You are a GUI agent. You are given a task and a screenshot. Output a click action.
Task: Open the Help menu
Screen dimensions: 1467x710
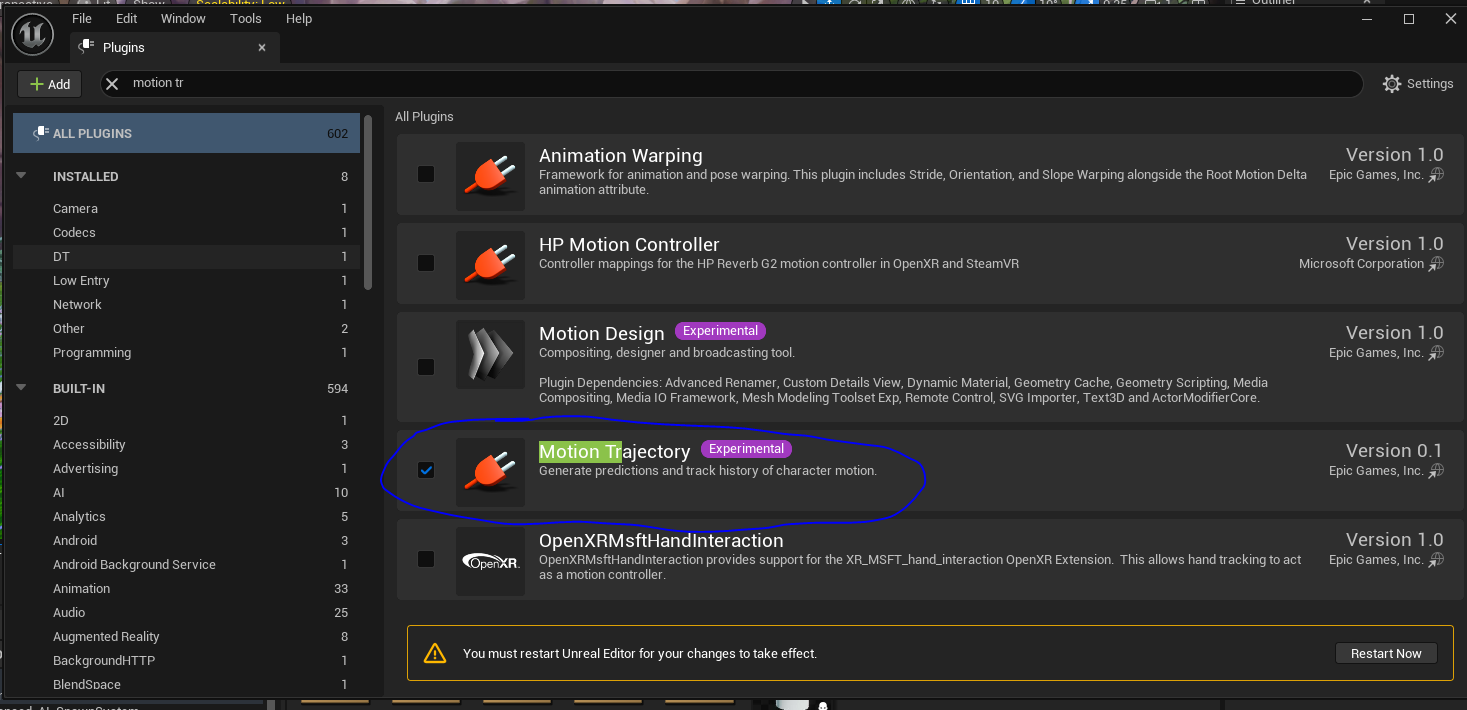[299, 18]
